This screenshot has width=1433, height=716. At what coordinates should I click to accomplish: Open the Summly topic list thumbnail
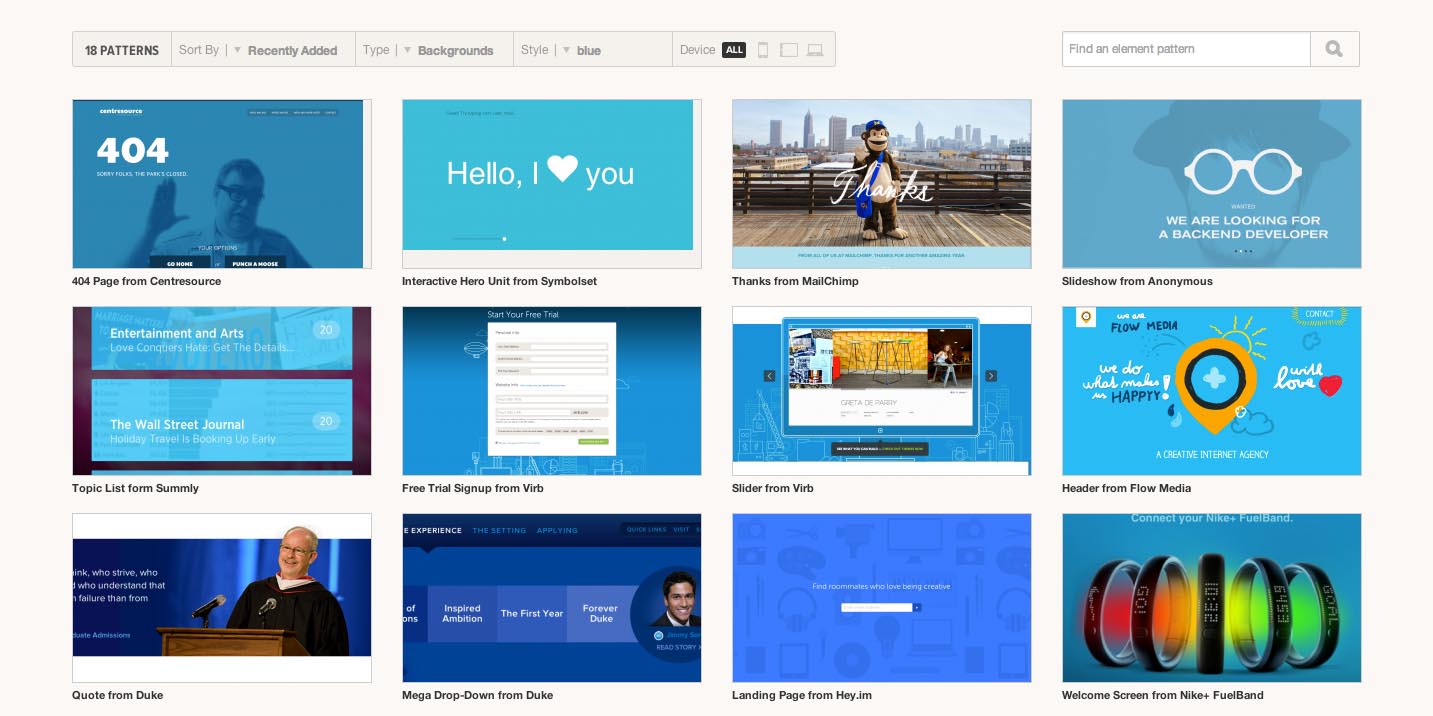pyautogui.click(x=222, y=391)
